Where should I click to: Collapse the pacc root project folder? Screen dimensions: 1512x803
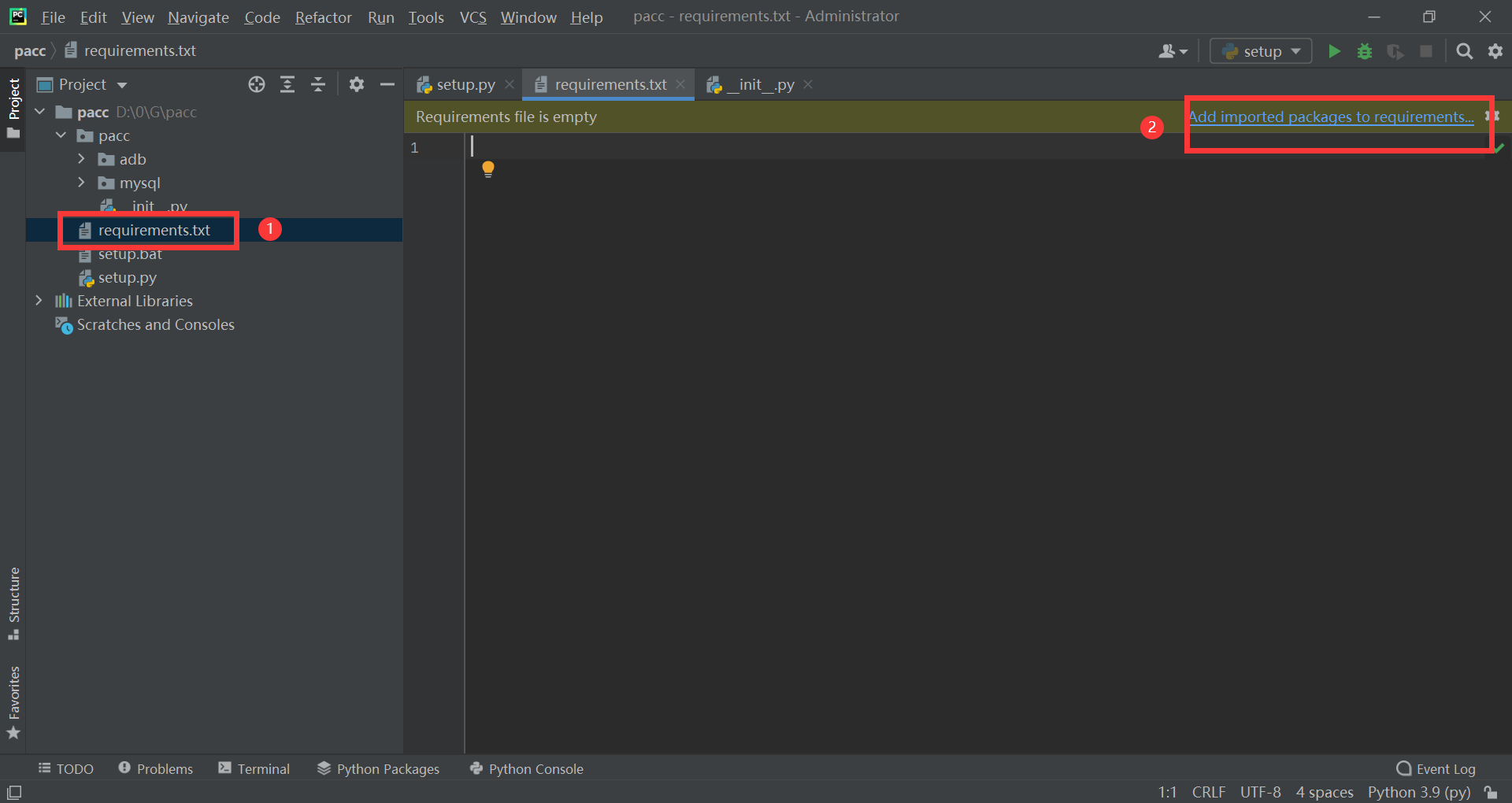point(39,112)
